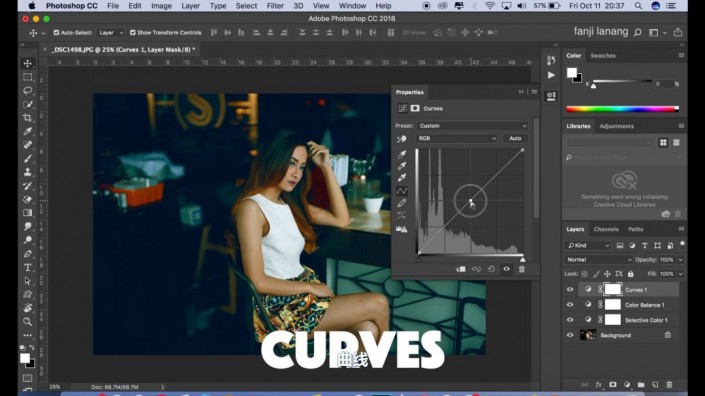Click the foreground color swatch in toolbar
Screen dimensions: 705x396
coord(25,358)
